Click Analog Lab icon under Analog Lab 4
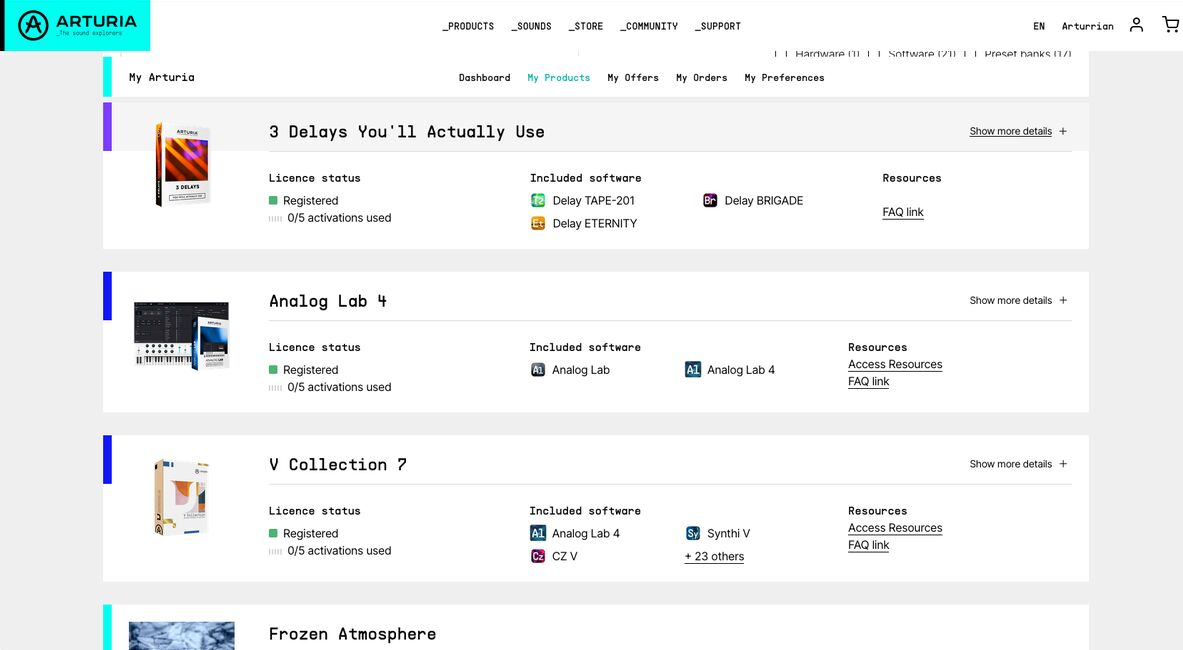This screenshot has width=1183, height=650. (538, 370)
